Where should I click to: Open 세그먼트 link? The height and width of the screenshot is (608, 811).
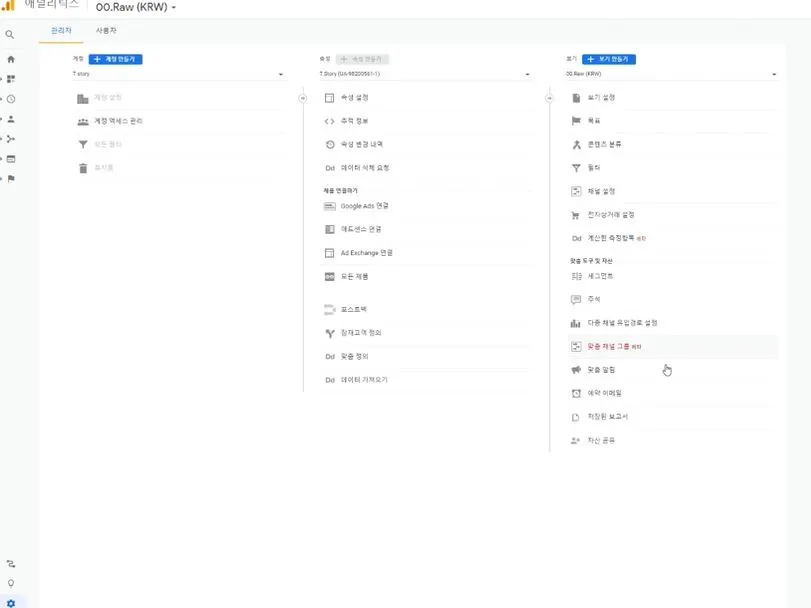[600, 276]
